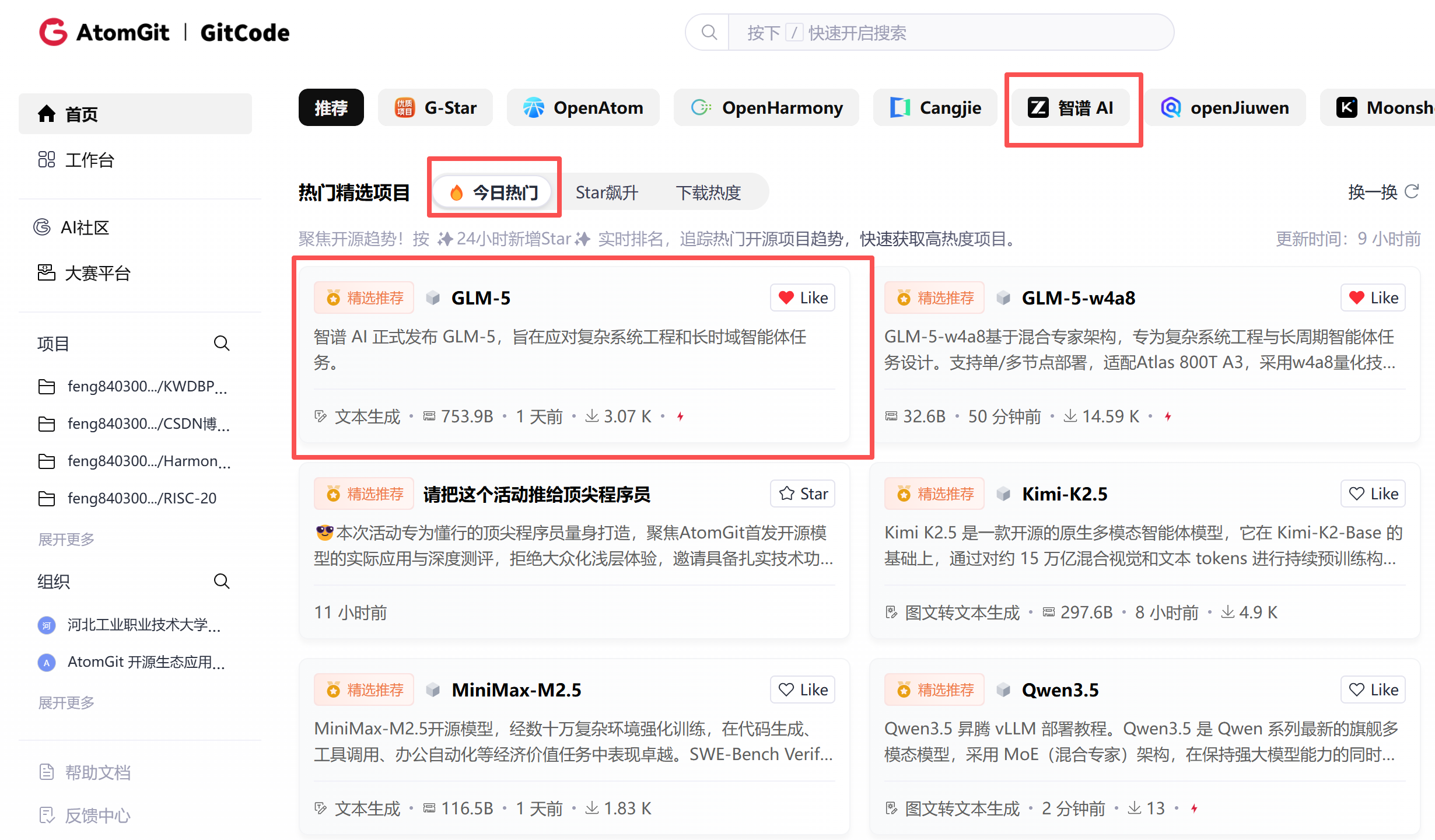Open the GLM-5-w4a8 project title

1079,298
